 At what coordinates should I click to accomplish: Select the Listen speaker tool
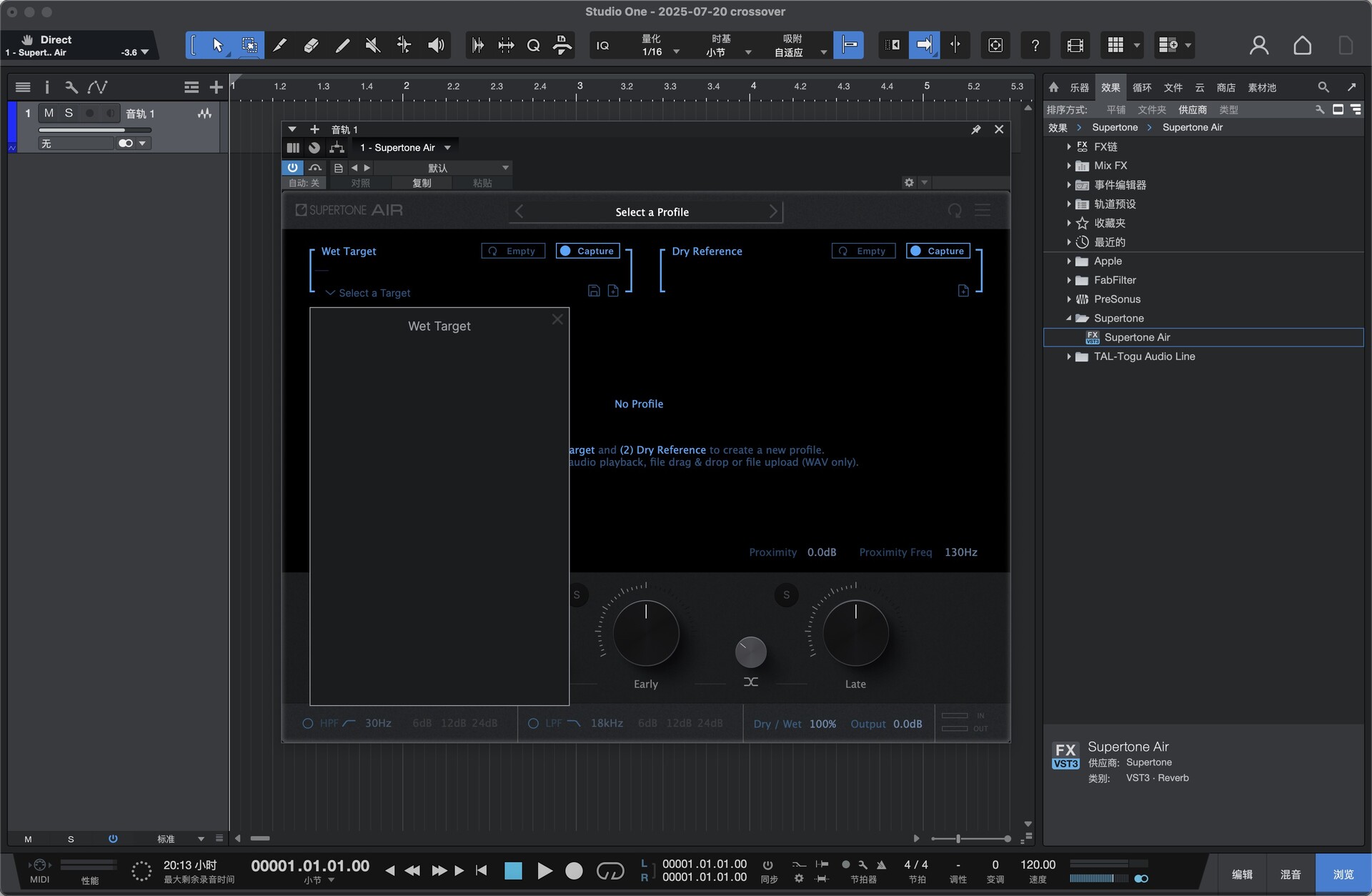coord(435,45)
